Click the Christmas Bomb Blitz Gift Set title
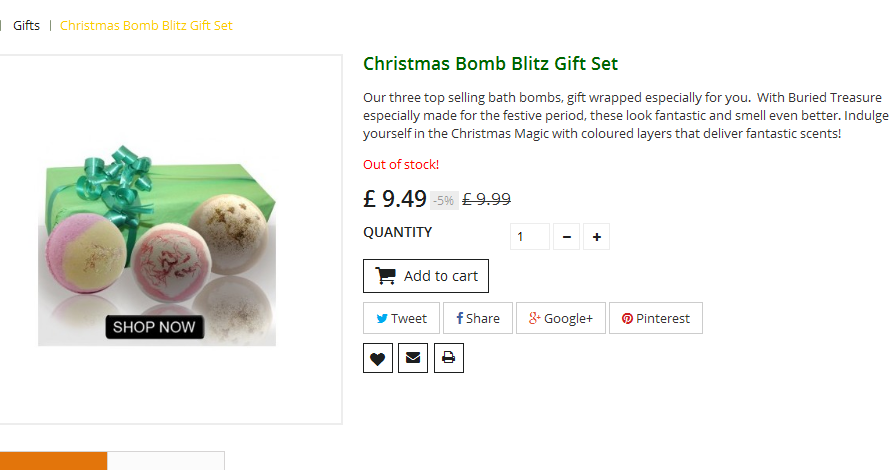The width and height of the screenshot is (895, 470). [x=490, y=64]
